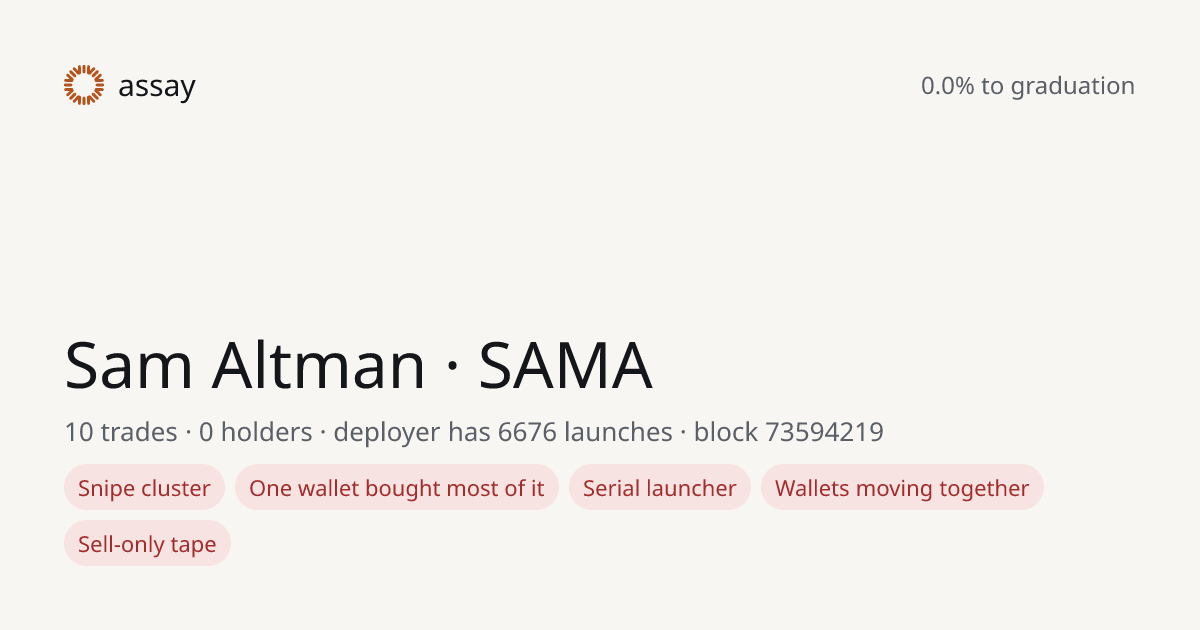This screenshot has height=630, width=1200.
Task: Open the 0 holders stat
Action: [x=256, y=432]
